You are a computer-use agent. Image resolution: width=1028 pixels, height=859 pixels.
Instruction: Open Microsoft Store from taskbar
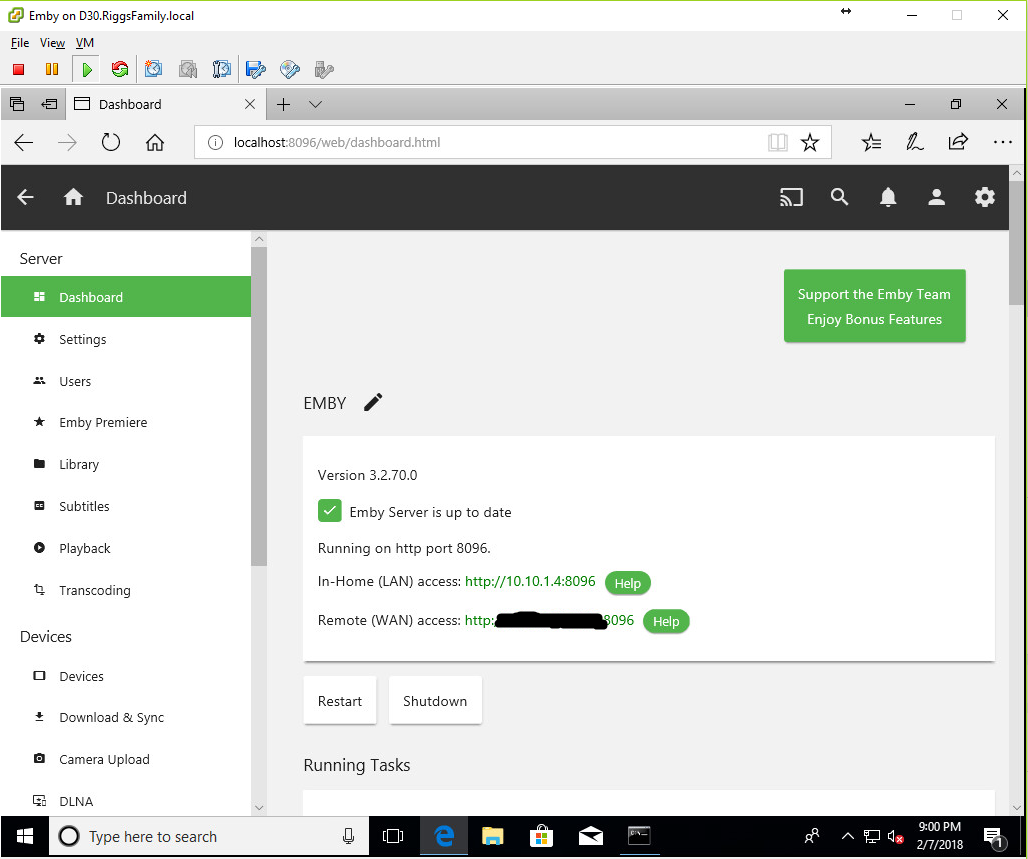click(541, 837)
